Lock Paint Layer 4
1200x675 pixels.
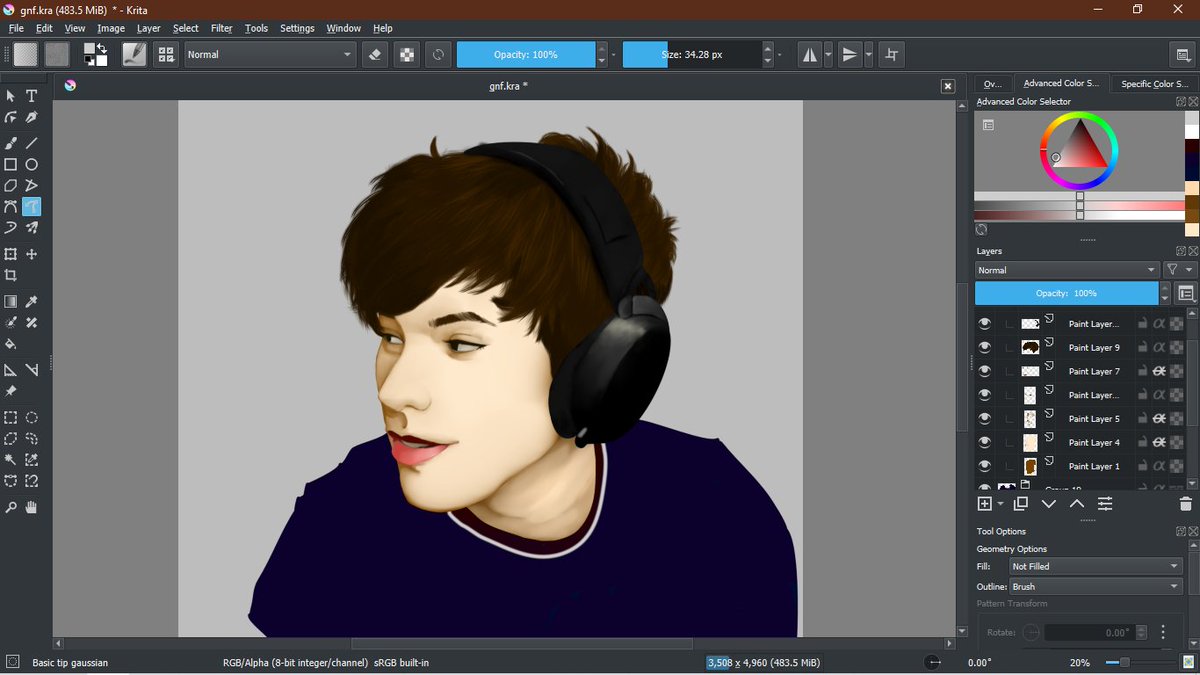pyautogui.click(x=1142, y=442)
